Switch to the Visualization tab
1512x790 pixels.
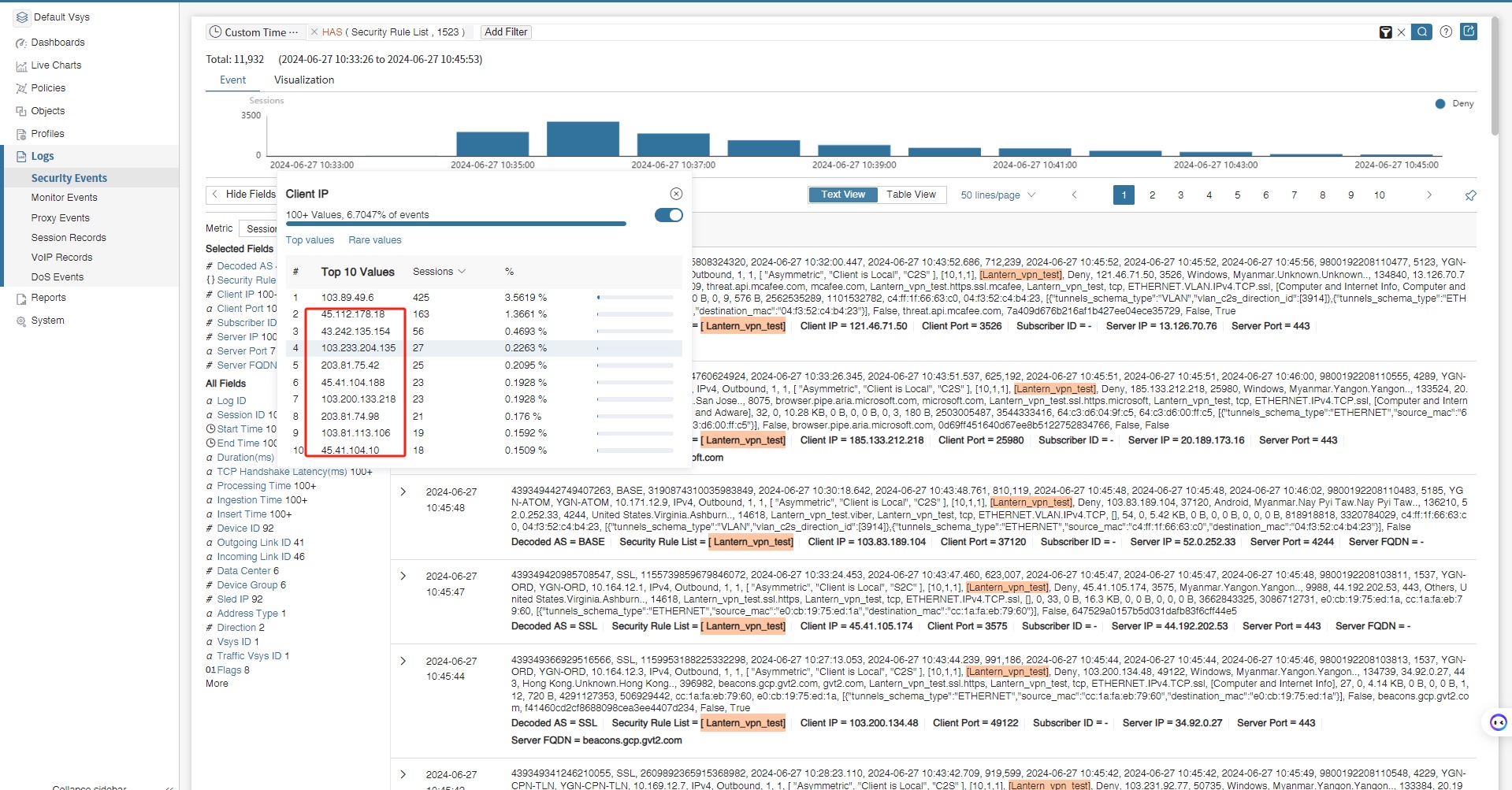pos(304,80)
